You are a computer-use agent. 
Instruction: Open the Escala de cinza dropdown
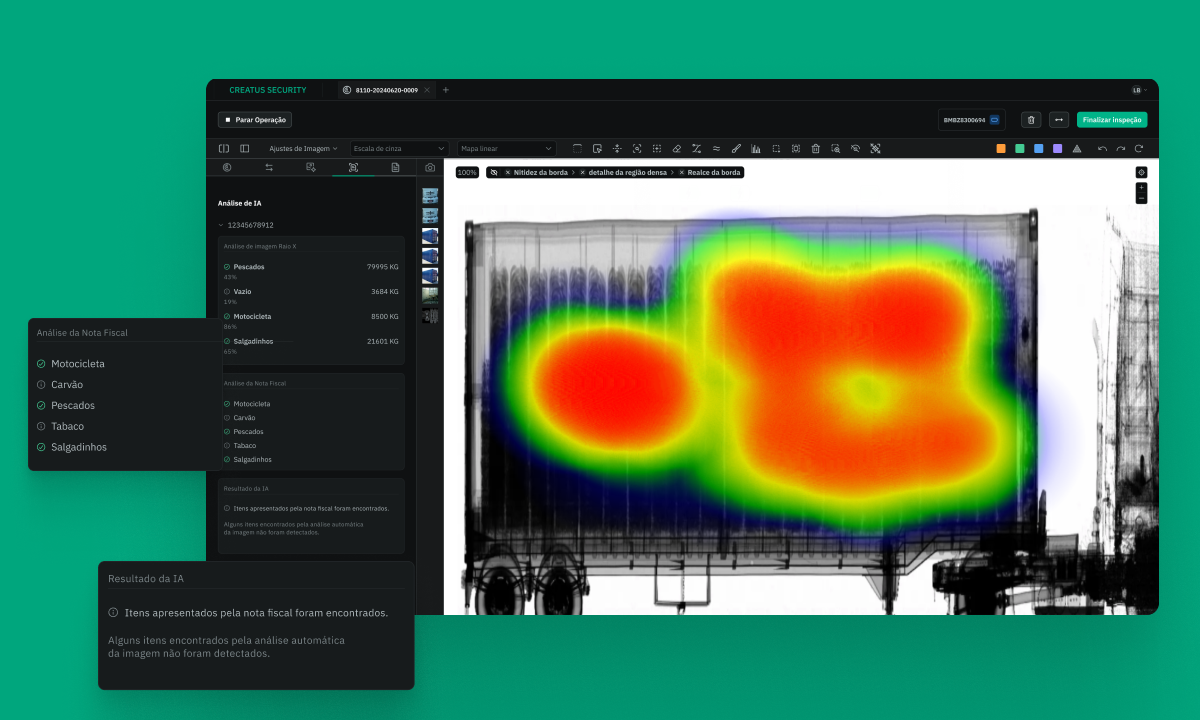[398, 149]
